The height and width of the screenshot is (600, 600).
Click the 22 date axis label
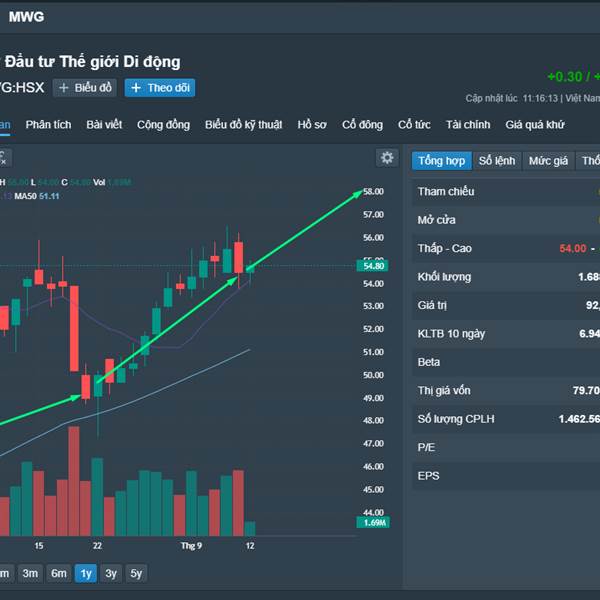click(97, 546)
